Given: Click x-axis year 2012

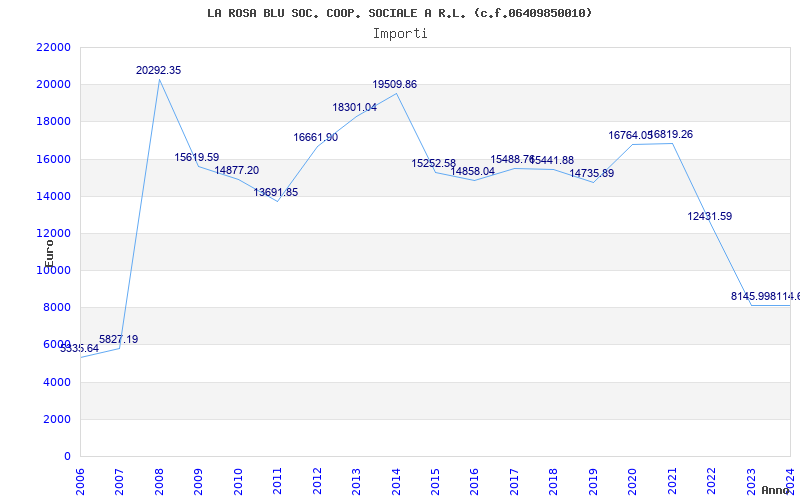Looking at the screenshot, I should tap(317, 481).
